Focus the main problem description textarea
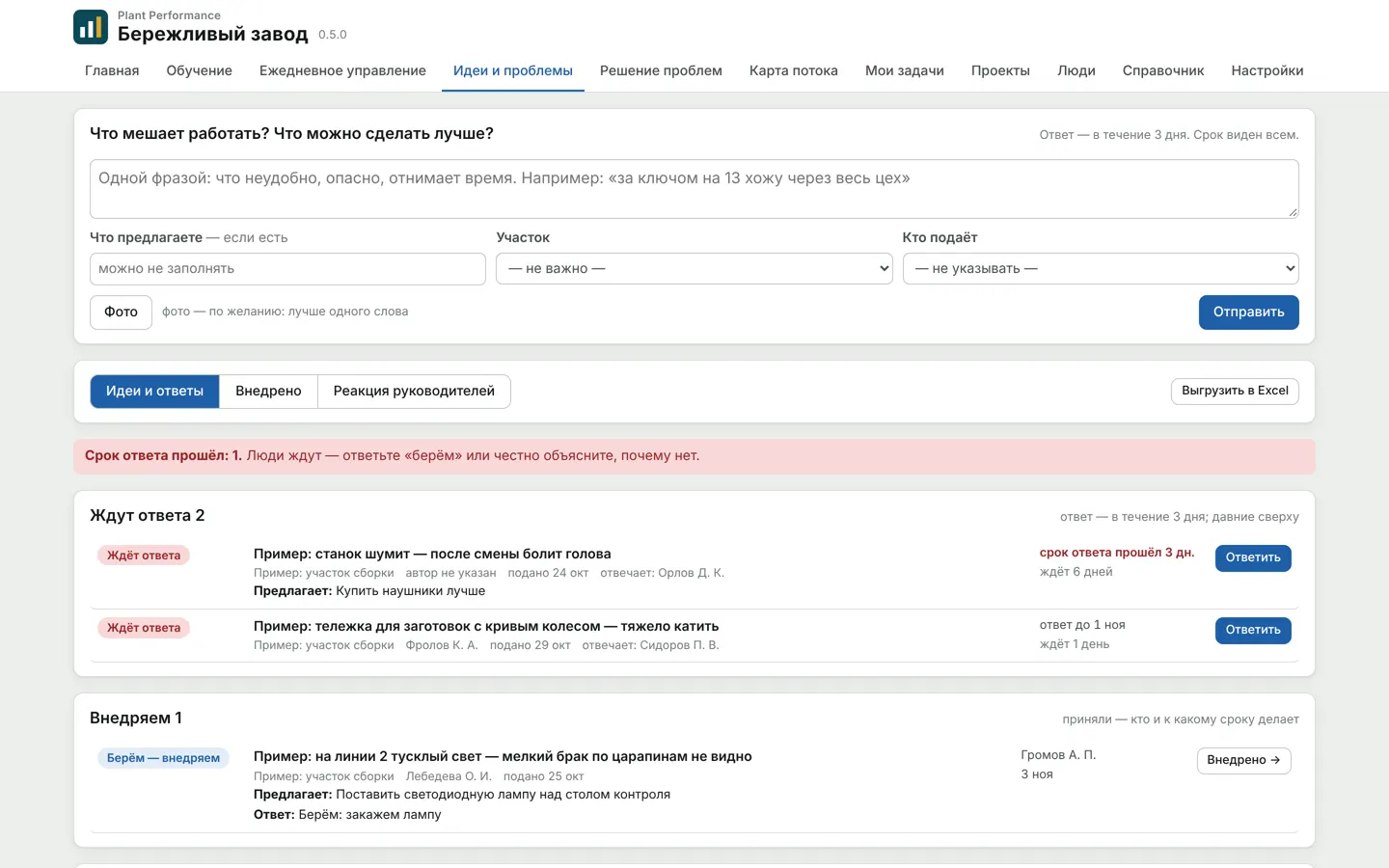This screenshot has width=1389, height=868. tap(694, 189)
